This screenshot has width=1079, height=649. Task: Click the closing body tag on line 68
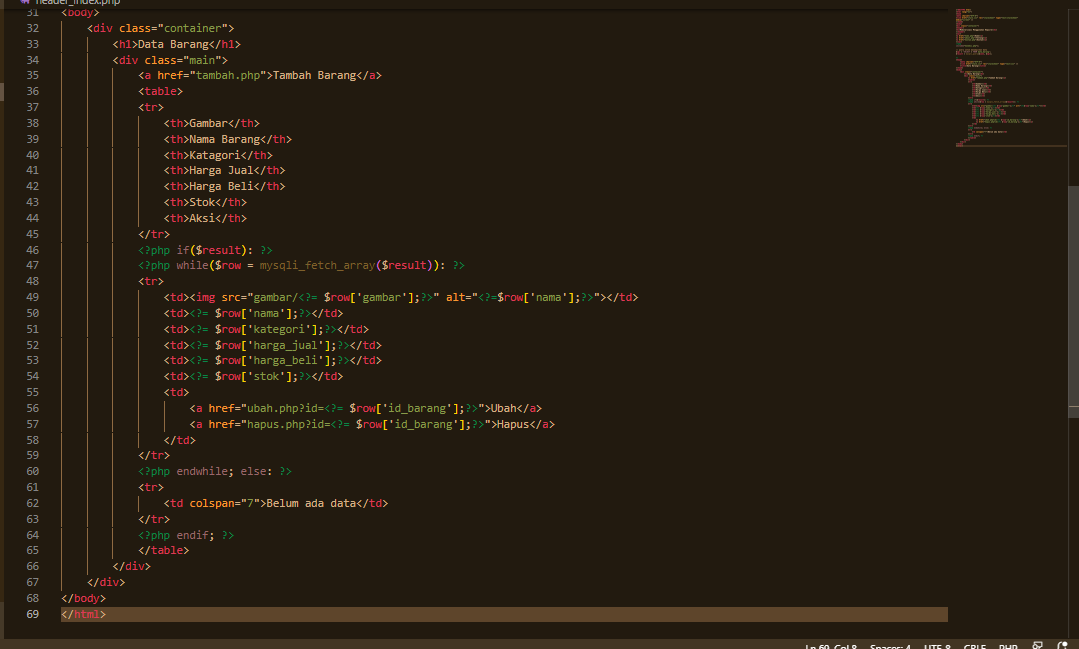coord(83,598)
